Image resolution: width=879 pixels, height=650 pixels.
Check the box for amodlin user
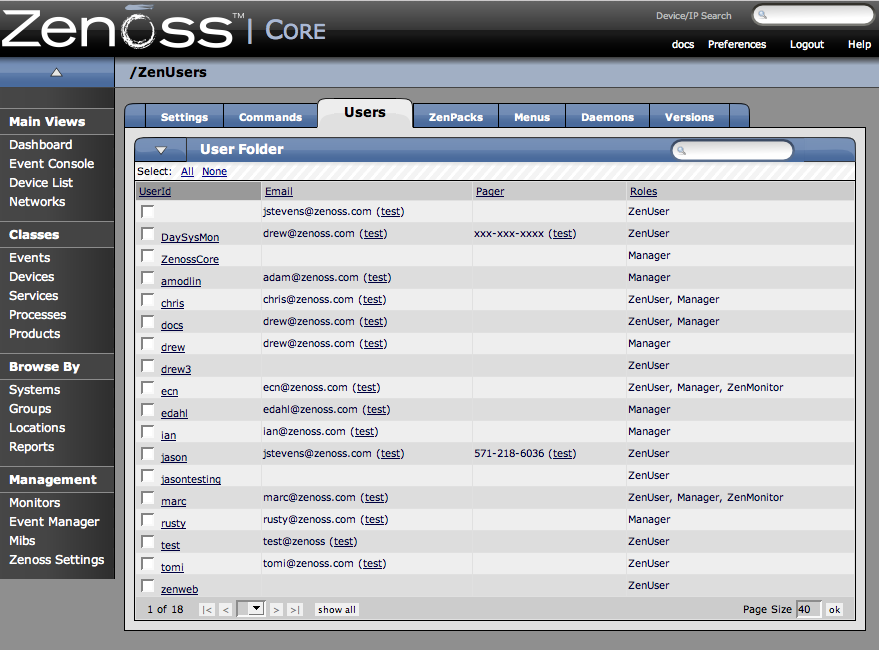147,278
